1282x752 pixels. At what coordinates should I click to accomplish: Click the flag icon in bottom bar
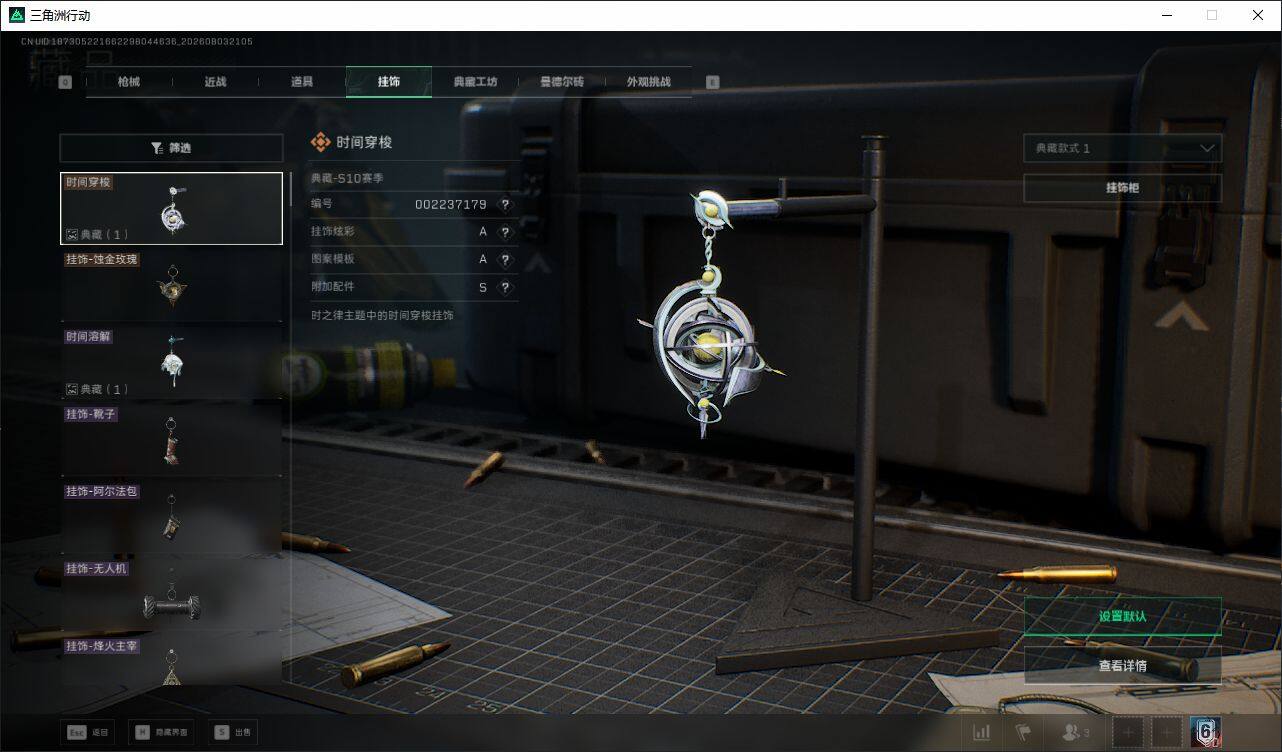coord(1023,733)
